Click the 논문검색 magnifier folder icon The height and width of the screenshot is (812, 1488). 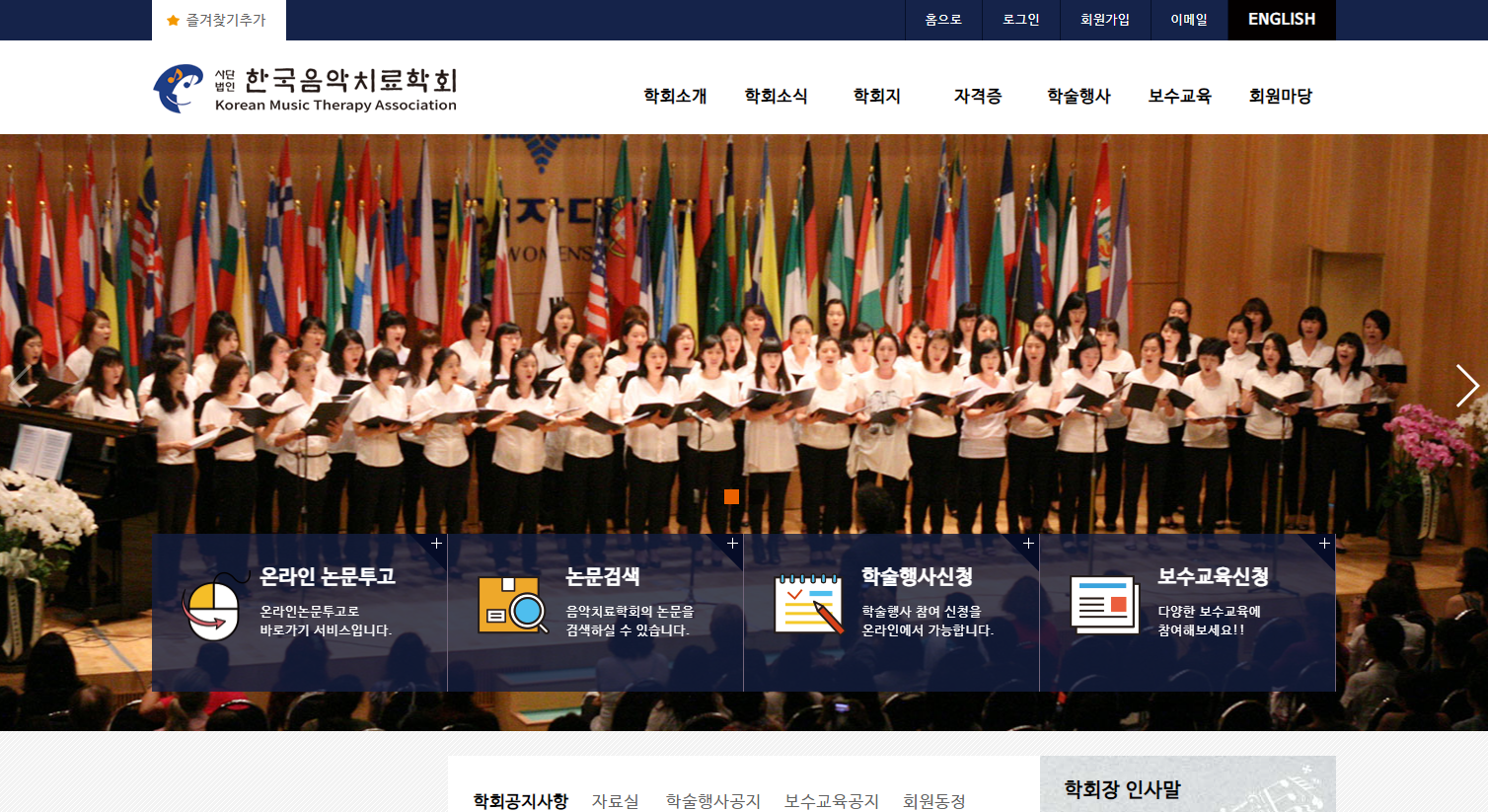[x=513, y=605]
